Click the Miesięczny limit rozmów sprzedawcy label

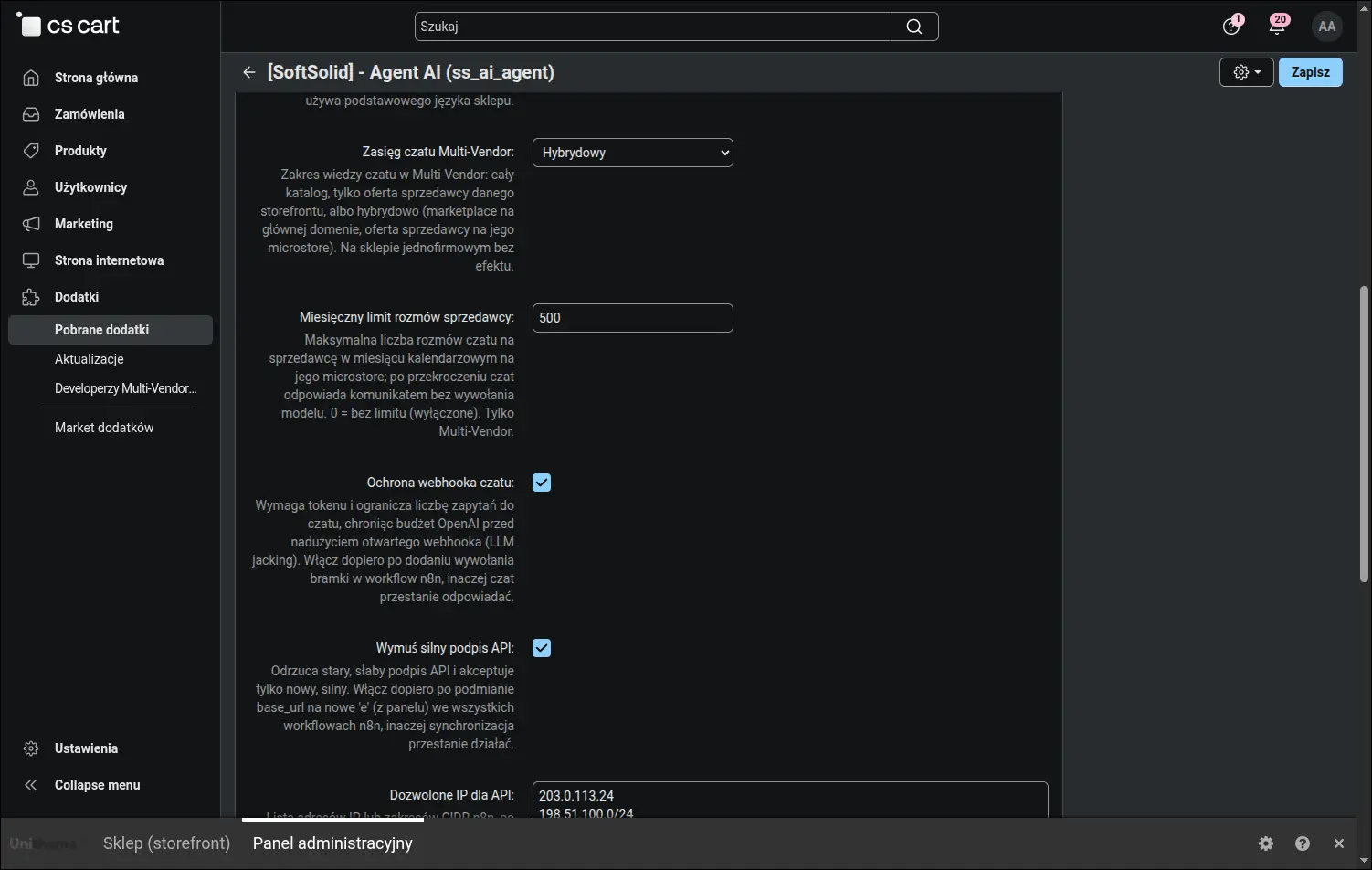click(406, 317)
